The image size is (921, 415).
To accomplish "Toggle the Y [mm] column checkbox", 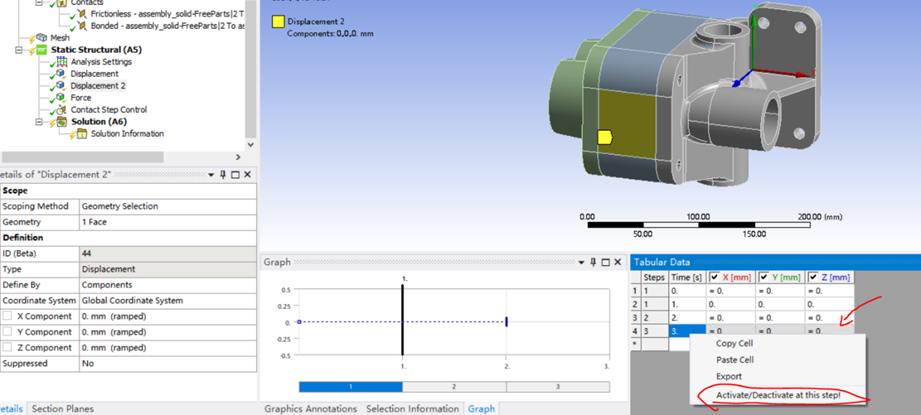I will click(765, 276).
